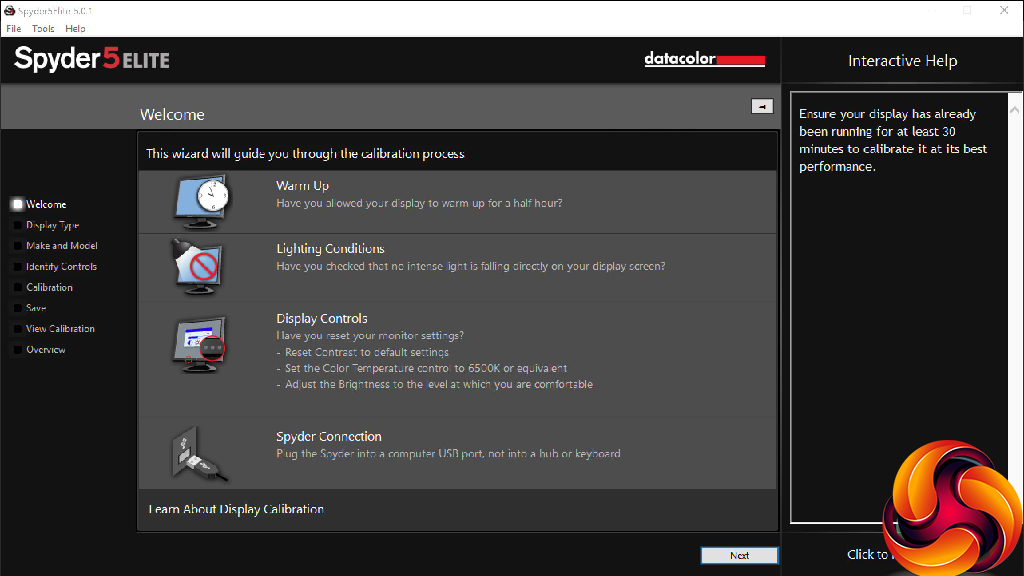Select the Overview step

pyautogui.click(x=39, y=349)
